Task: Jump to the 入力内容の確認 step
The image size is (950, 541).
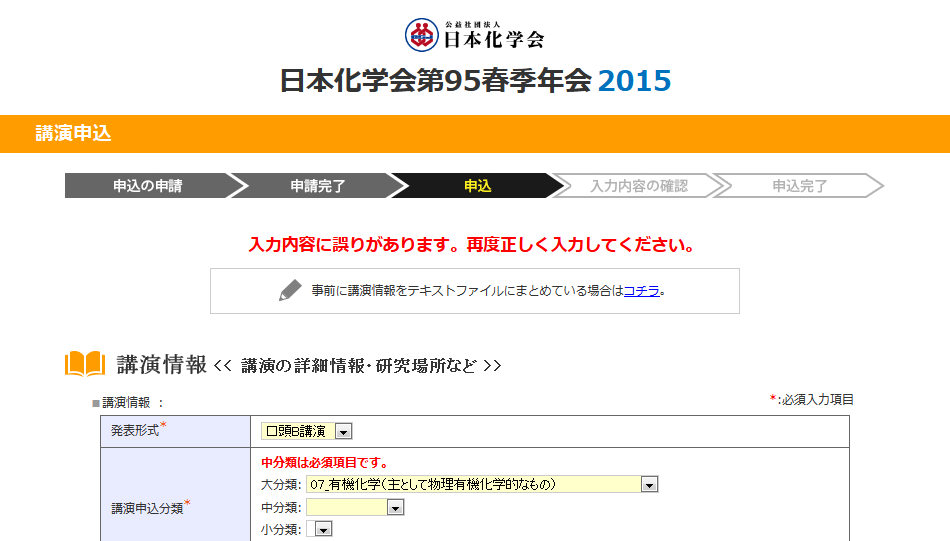Action: (638, 186)
